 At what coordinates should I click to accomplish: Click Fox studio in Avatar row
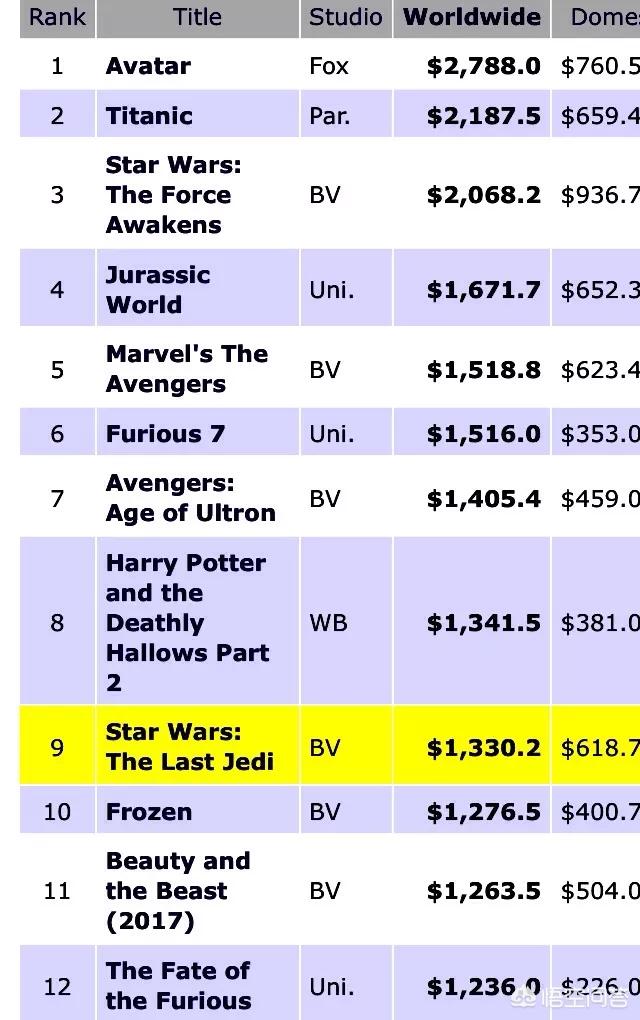coord(329,66)
